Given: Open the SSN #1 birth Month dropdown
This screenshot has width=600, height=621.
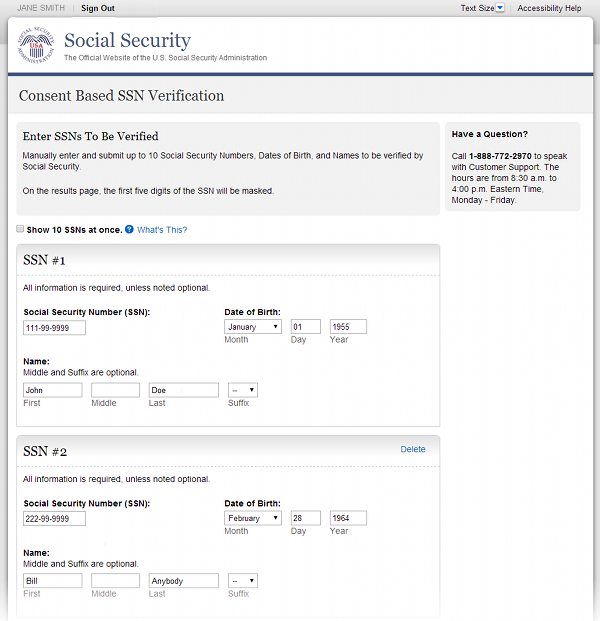Looking at the screenshot, I should (x=253, y=327).
